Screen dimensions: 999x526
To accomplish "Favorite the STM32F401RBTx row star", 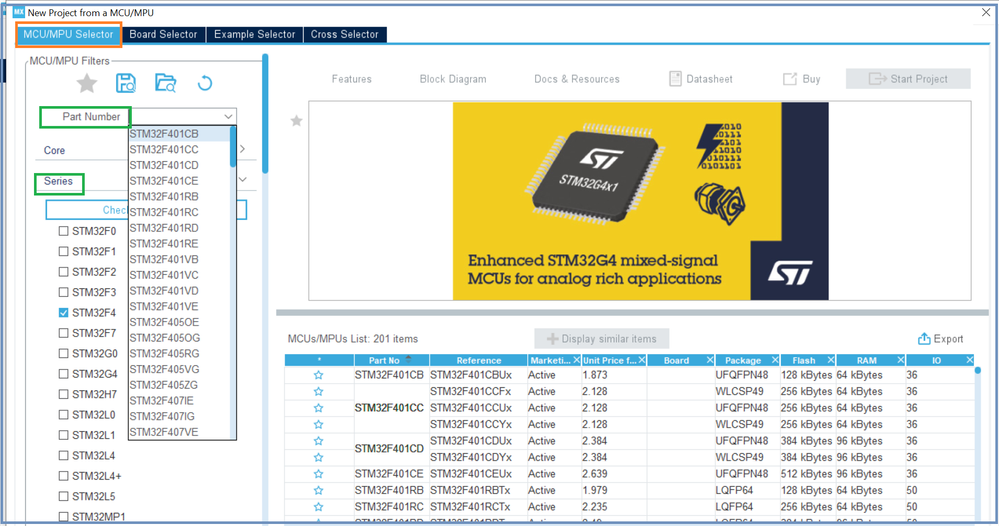I will point(319,491).
